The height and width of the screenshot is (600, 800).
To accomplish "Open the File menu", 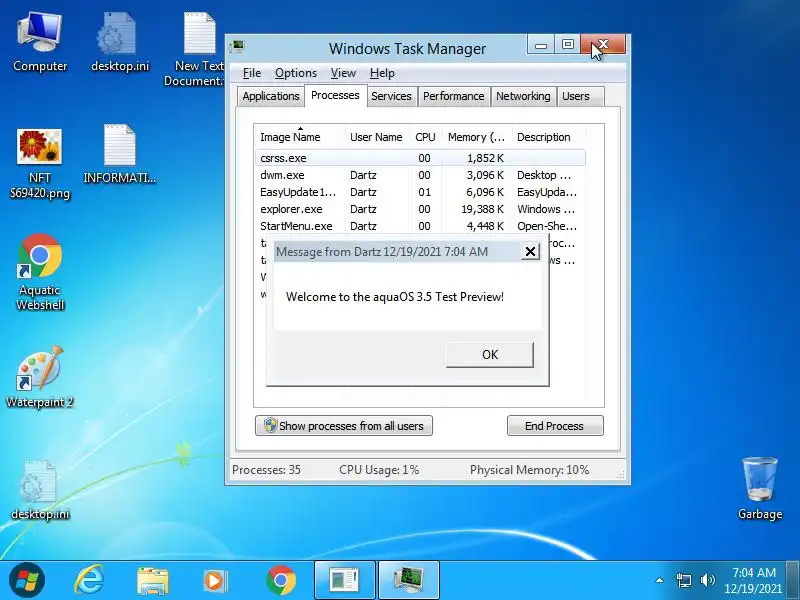I will pyautogui.click(x=252, y=73).
